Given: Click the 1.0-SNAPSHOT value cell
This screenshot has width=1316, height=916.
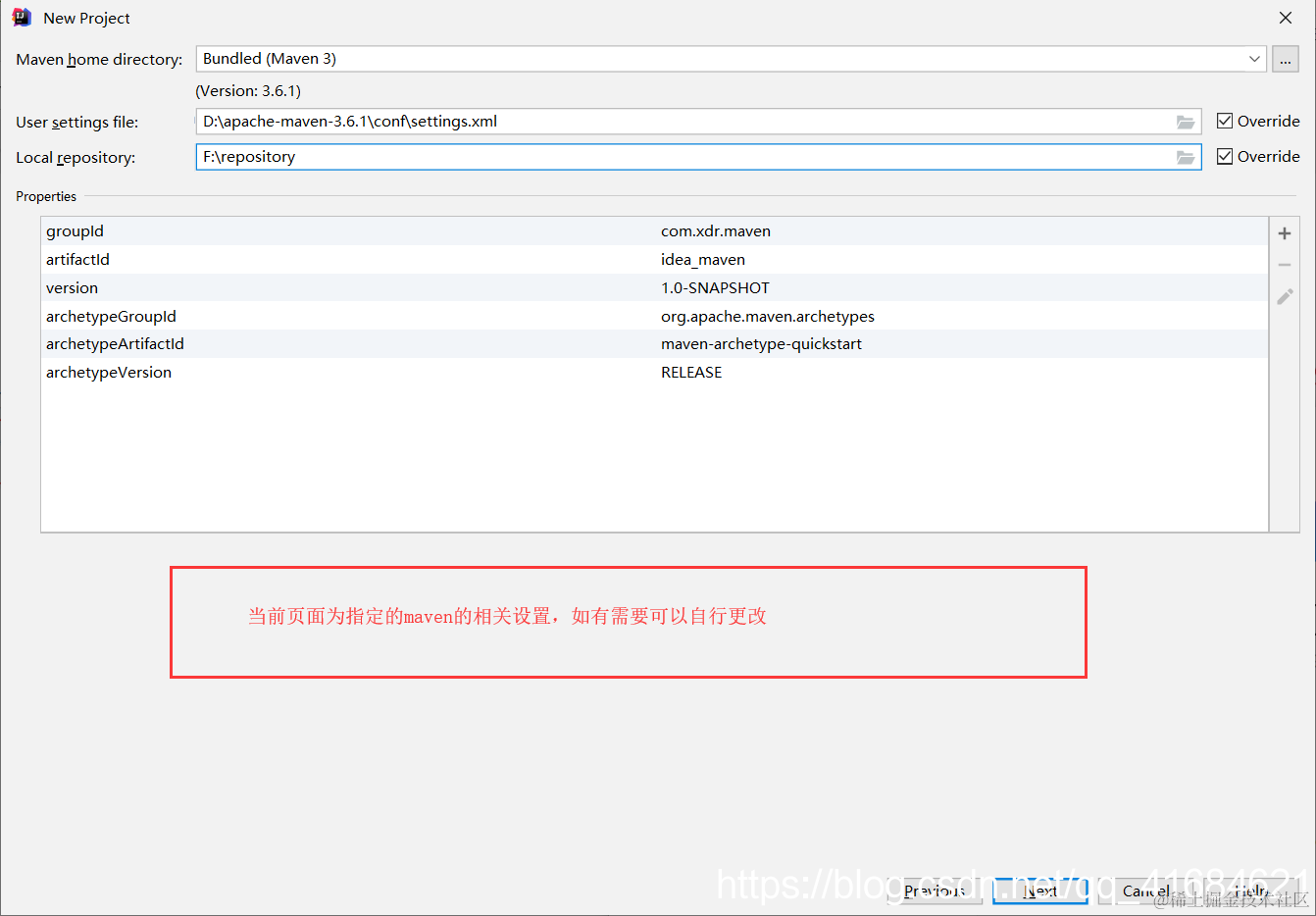Looking at the screenshot, I should pyautogui.click(x=715, y=288).
